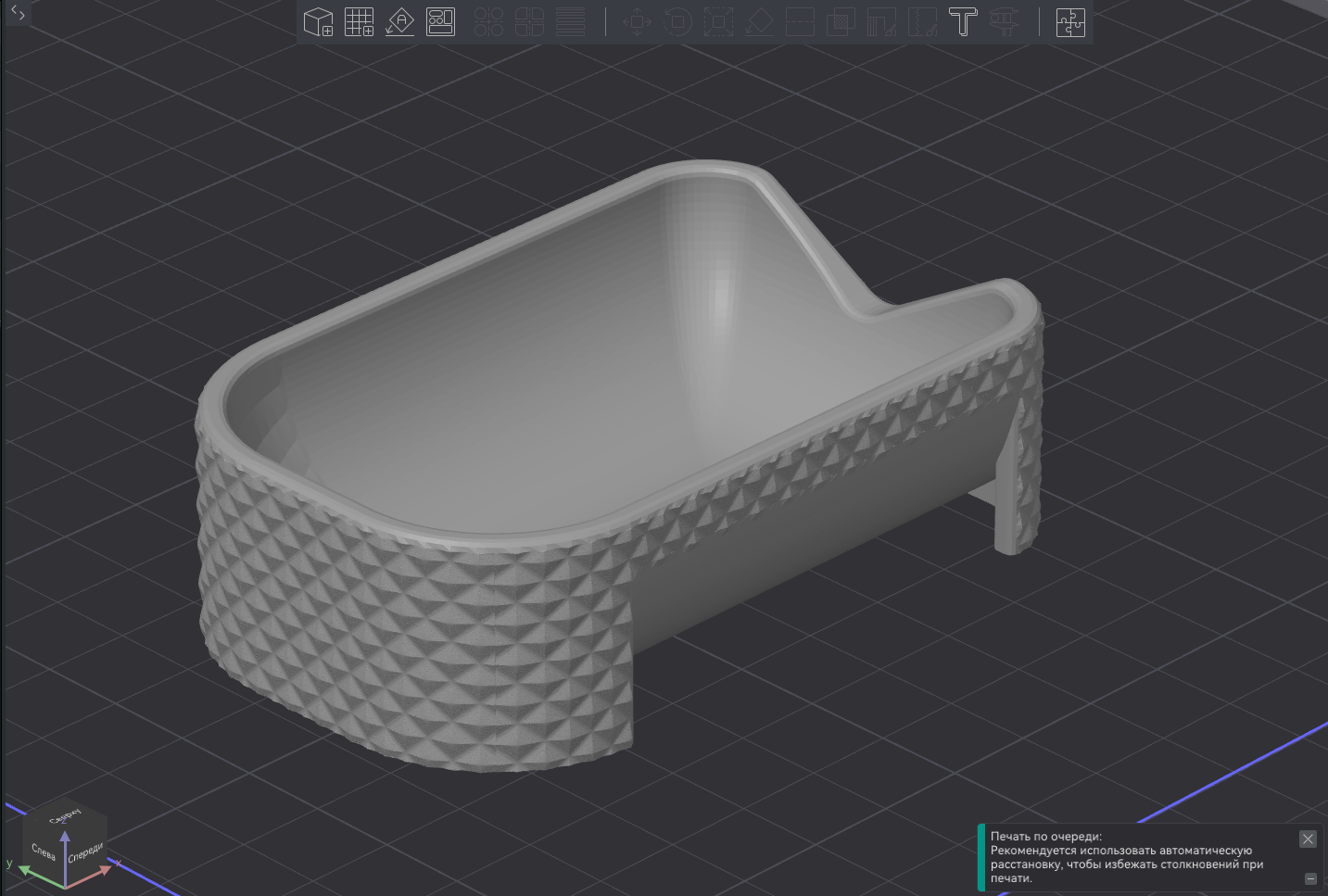Select the Text shape tool
Viewport: 1328px width, 896px height.
[x=963, y=21]
